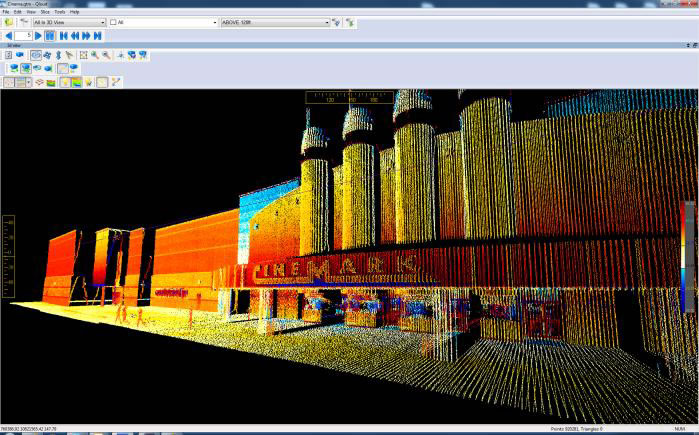Click the rewind double-arrow button
The width and height of the screenshot is (699, 435).
pyautogui.click(x=75, y=36)
